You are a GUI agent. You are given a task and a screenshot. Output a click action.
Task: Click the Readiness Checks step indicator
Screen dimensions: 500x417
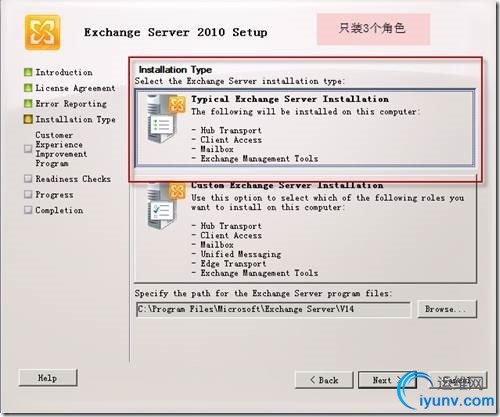(x=28, y=179)
